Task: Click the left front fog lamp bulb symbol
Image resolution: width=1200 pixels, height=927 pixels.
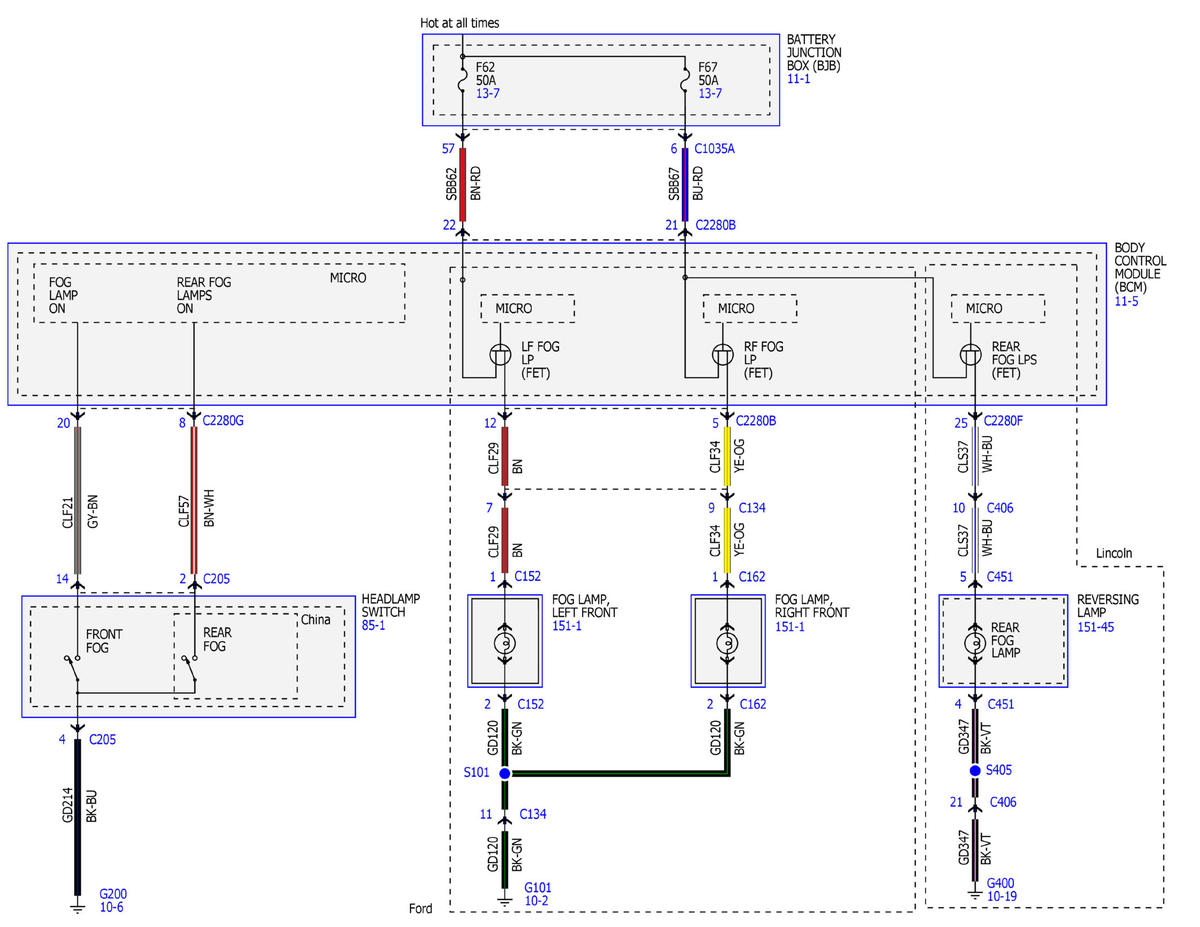Action: tap(505, 642)
